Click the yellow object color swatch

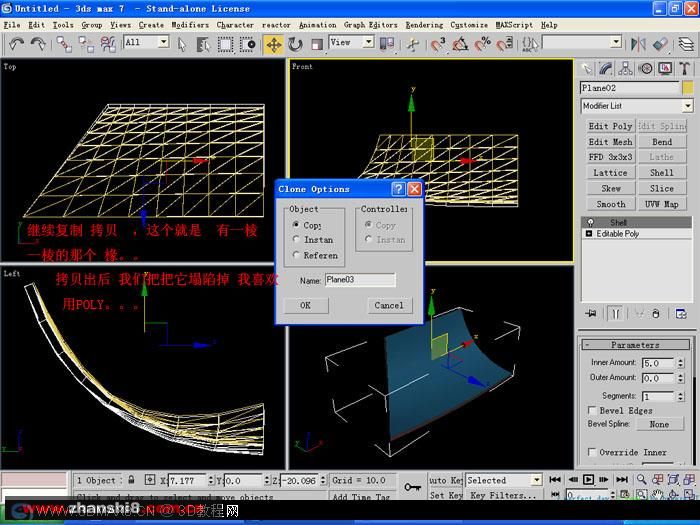tap(688, 88)
